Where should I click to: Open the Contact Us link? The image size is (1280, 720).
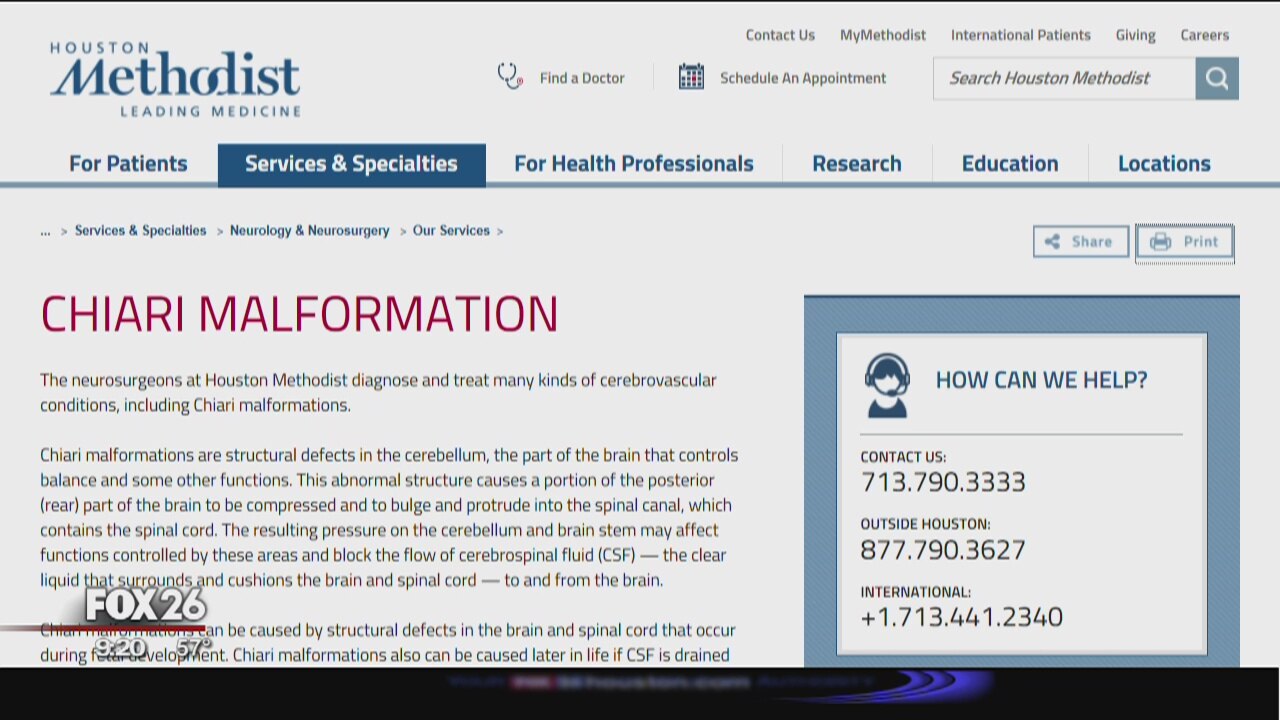tap(780, 35)
